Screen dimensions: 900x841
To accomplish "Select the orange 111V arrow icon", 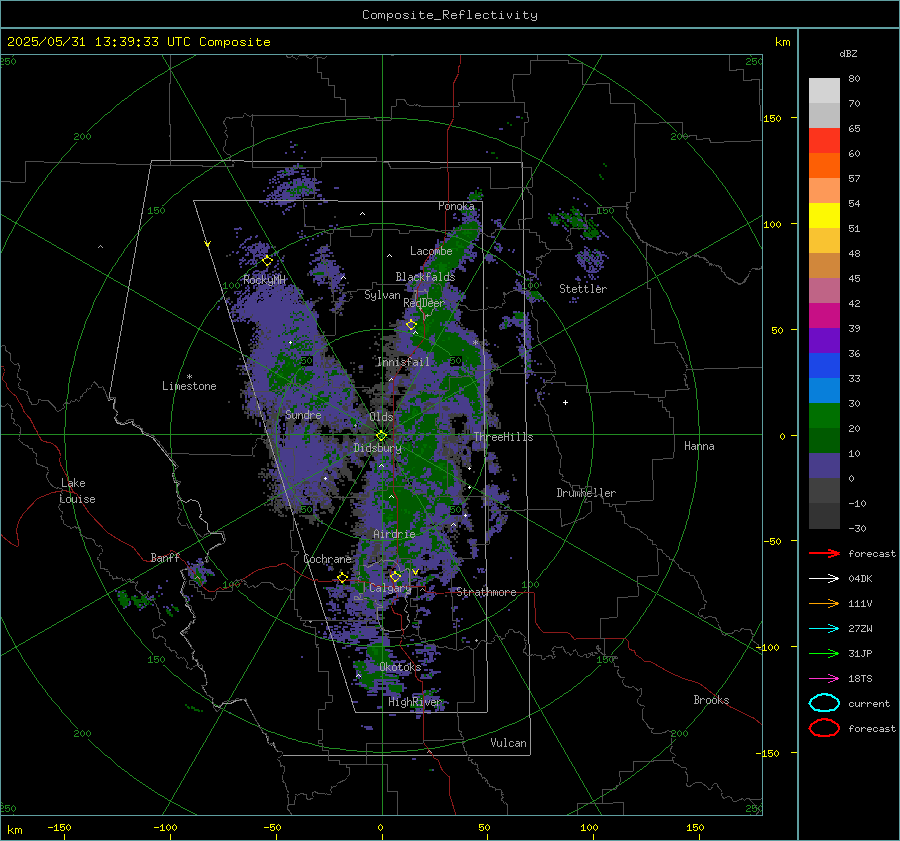I will [x=824, y=603].
